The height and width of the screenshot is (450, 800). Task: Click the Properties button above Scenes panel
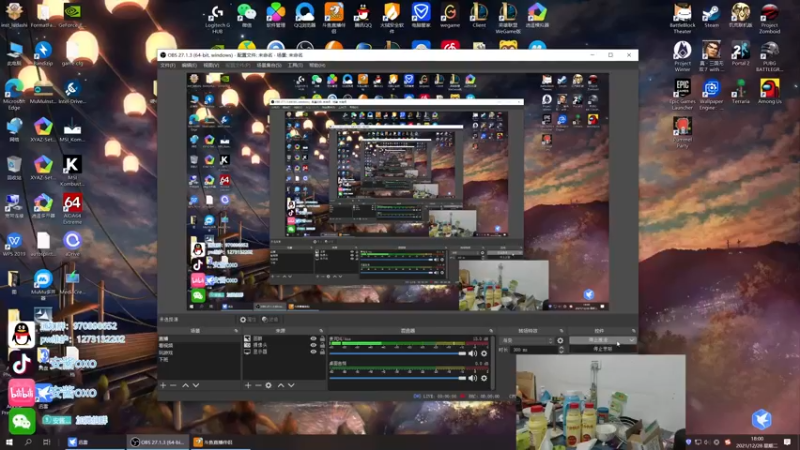247,319
